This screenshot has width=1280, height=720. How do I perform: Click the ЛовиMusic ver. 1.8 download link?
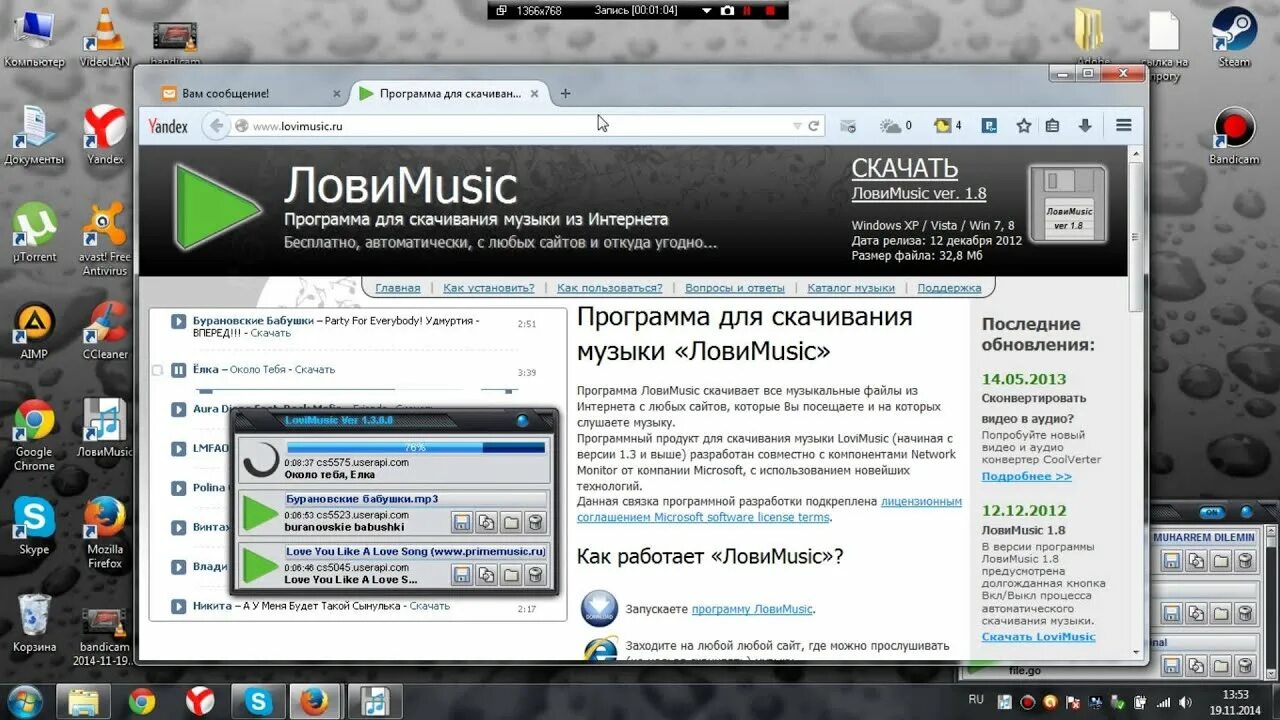(919, 194)
